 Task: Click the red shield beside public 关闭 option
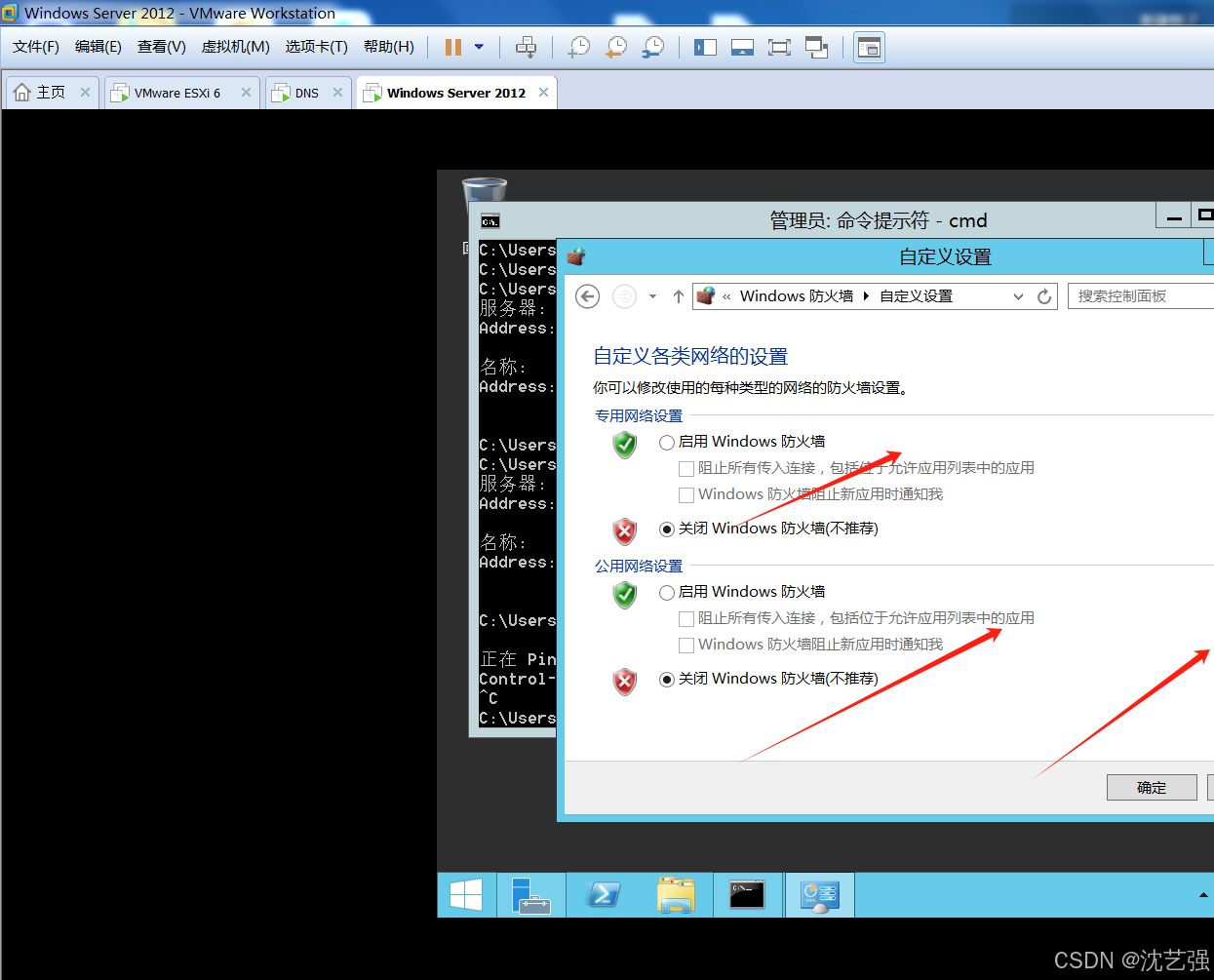[x=625, y=681]
